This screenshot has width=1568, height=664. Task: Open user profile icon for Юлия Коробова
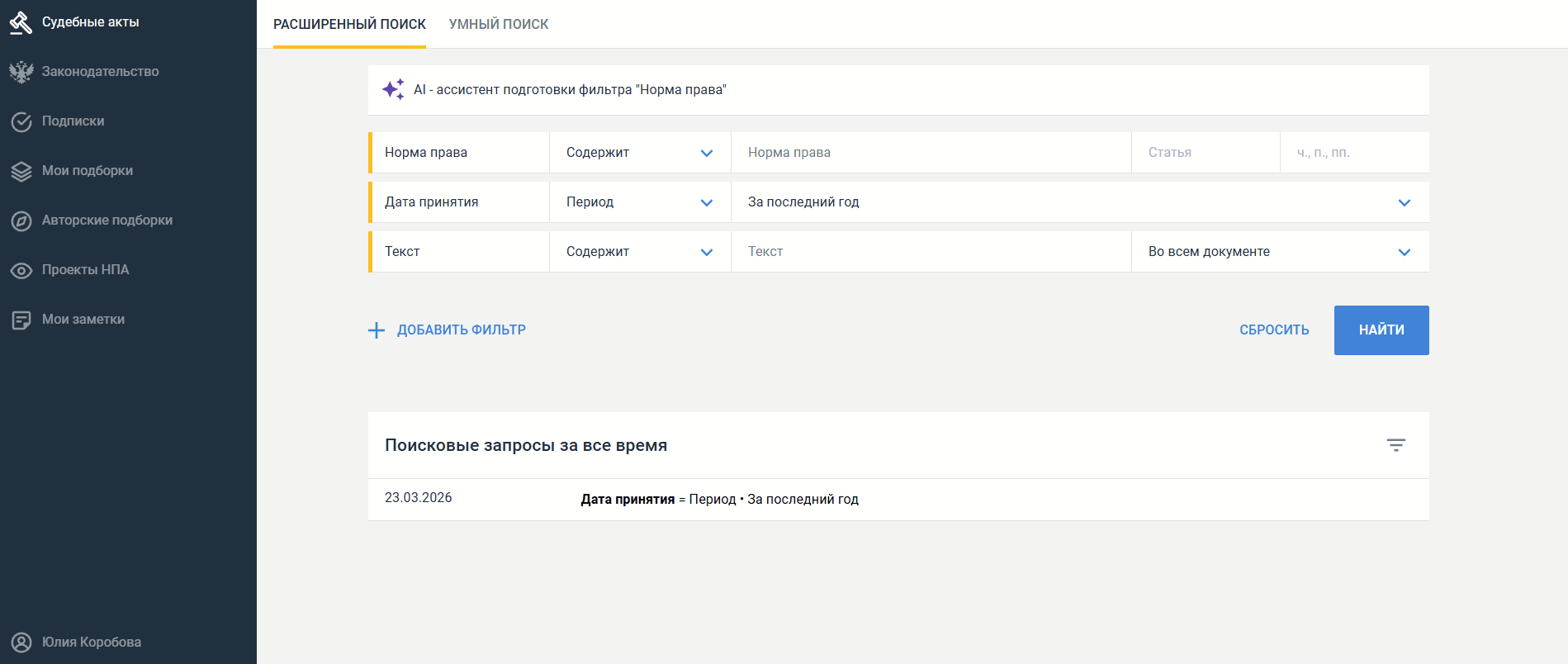[21, 642]
